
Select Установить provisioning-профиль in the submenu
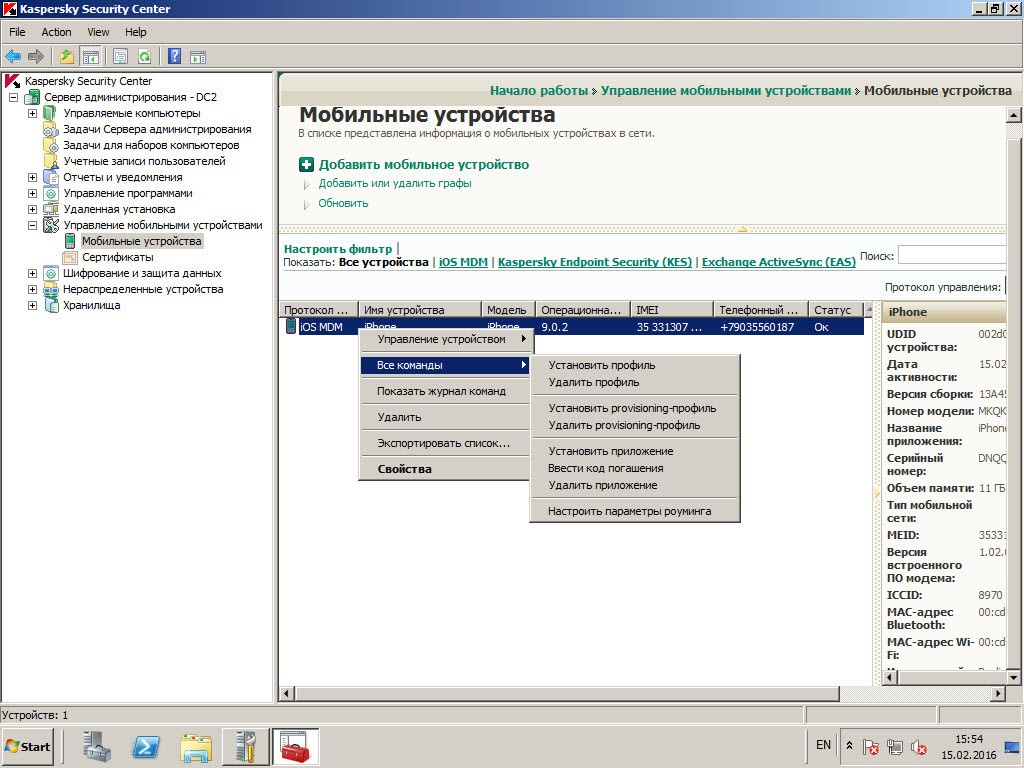pyautogui.click(x=634, y=408)
